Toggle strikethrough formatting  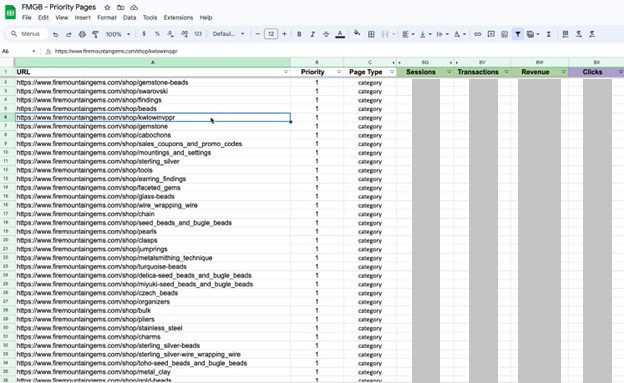point(326,34)
